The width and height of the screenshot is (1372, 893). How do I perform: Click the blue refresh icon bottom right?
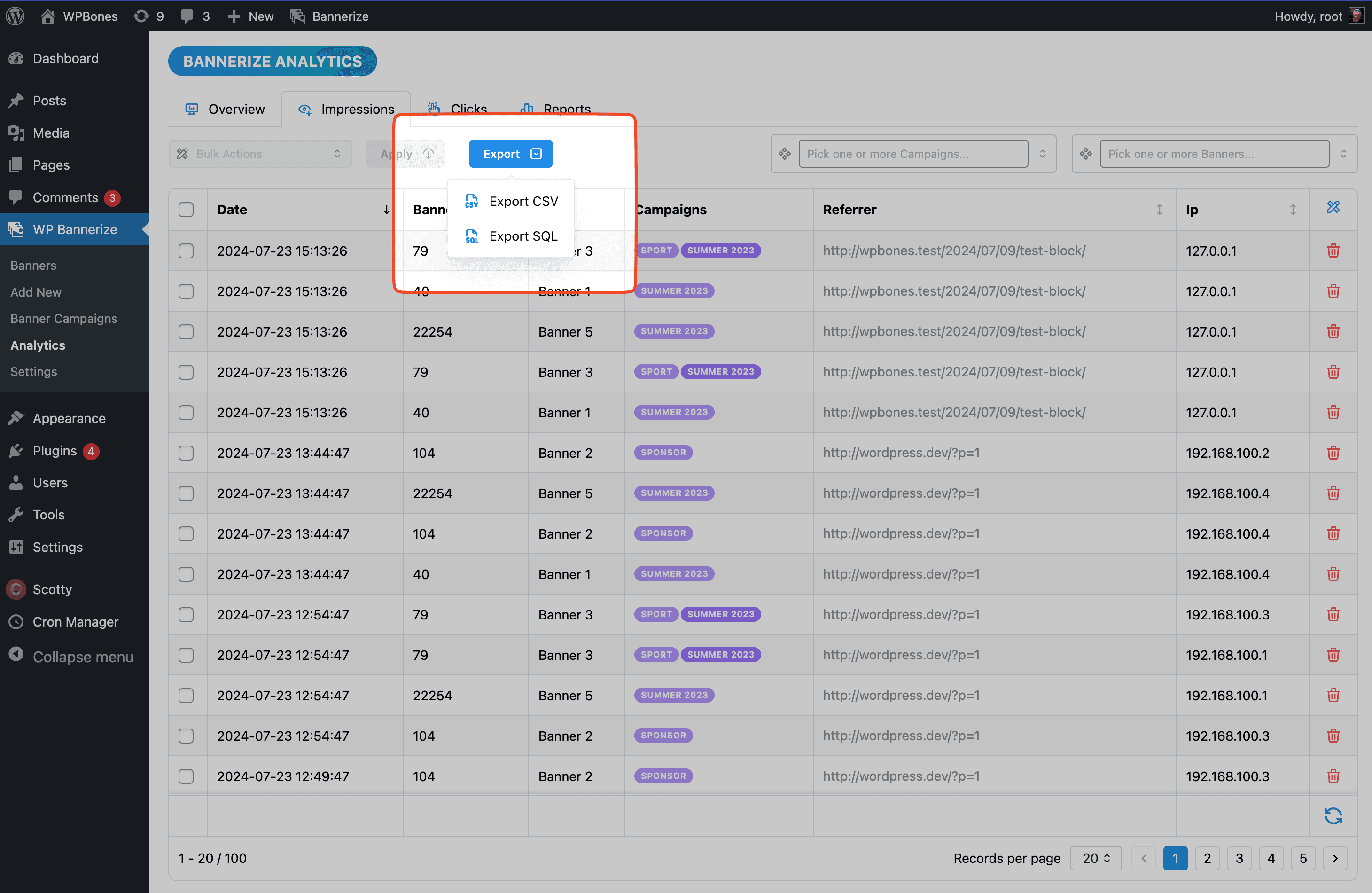pyautogui.click(x=1333, y=815)
